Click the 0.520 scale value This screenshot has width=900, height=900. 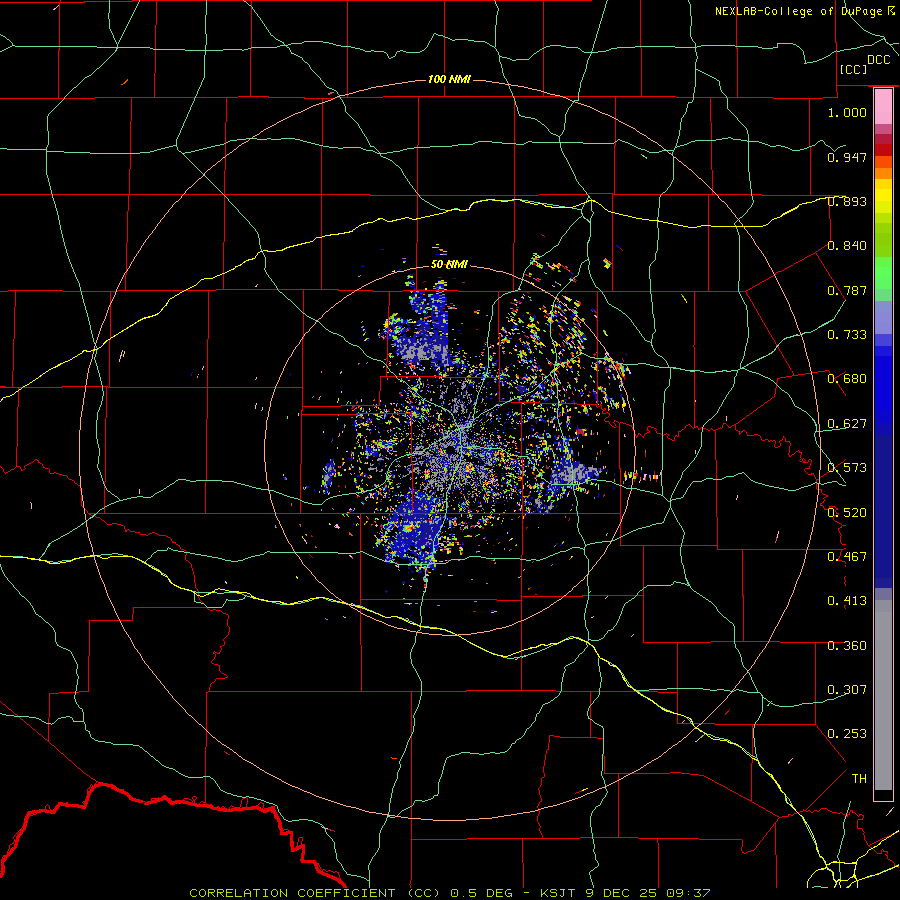847,513
